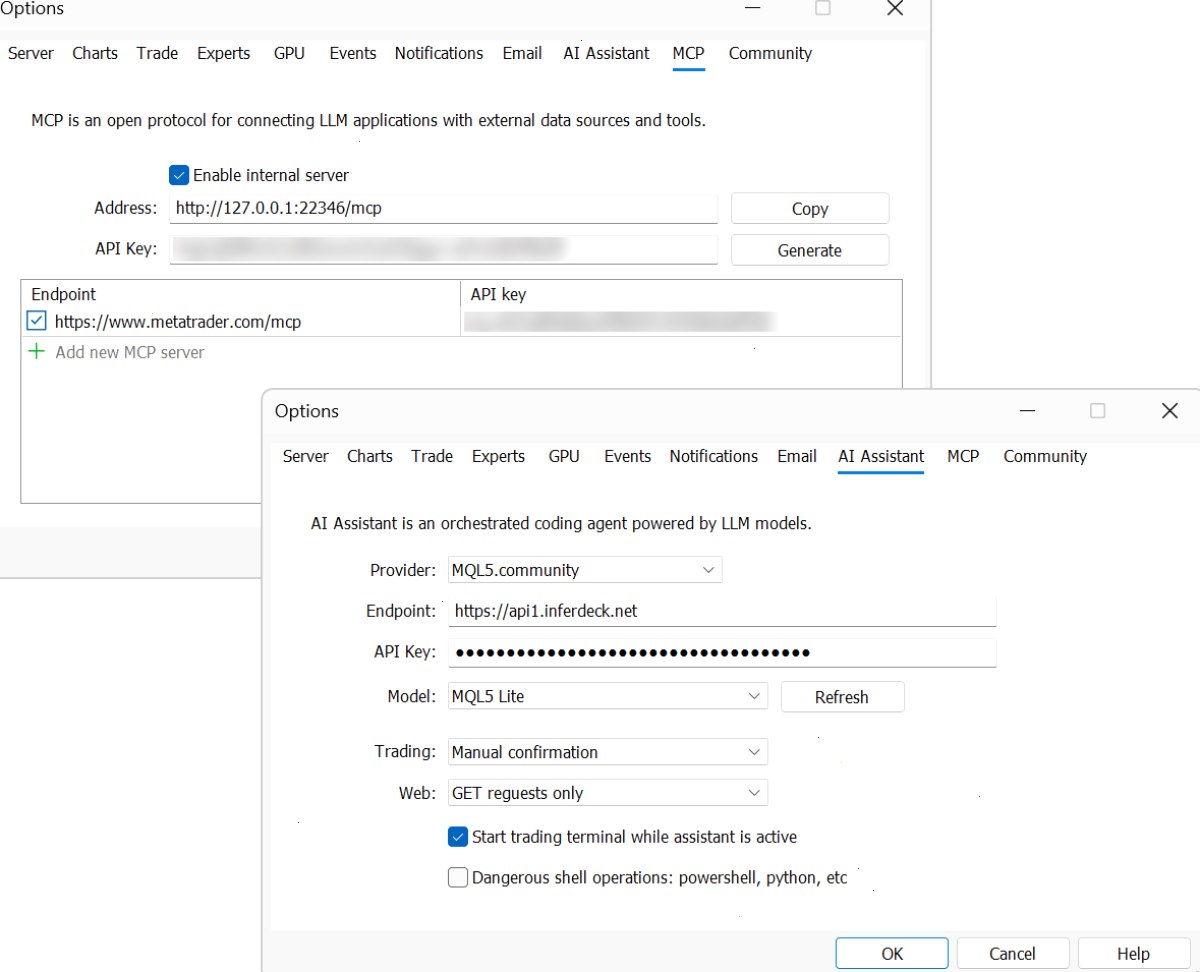This screenshot has width=1200, height=972.
Task: Open the Model dropdown showing MQL5 Lite
Action: (608, 696)
